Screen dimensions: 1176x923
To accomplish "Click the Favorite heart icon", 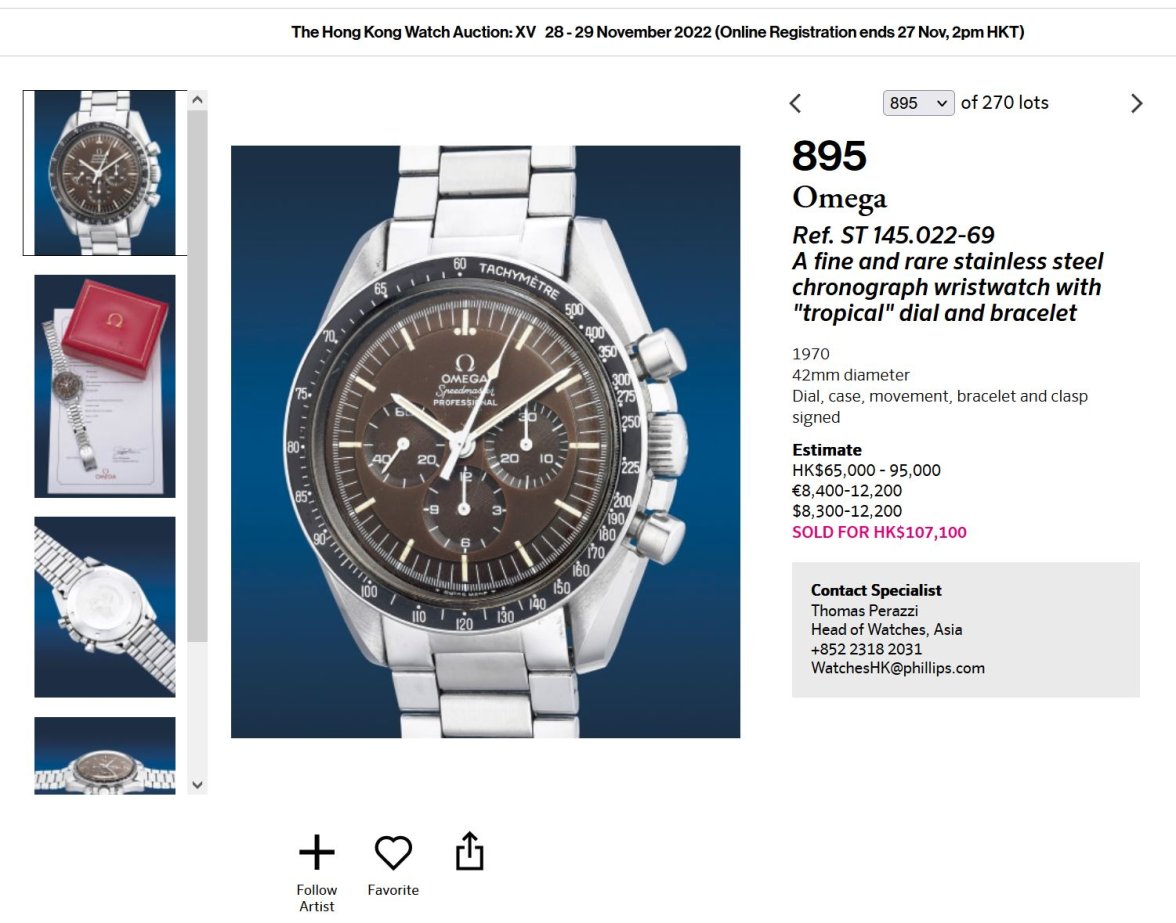I will tap(393, 853).
